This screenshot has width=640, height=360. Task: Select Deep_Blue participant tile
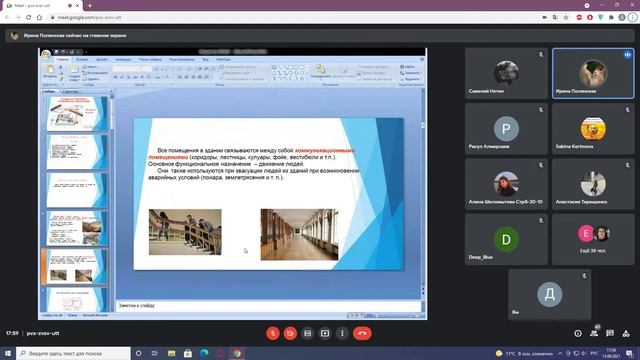[506, 239]
